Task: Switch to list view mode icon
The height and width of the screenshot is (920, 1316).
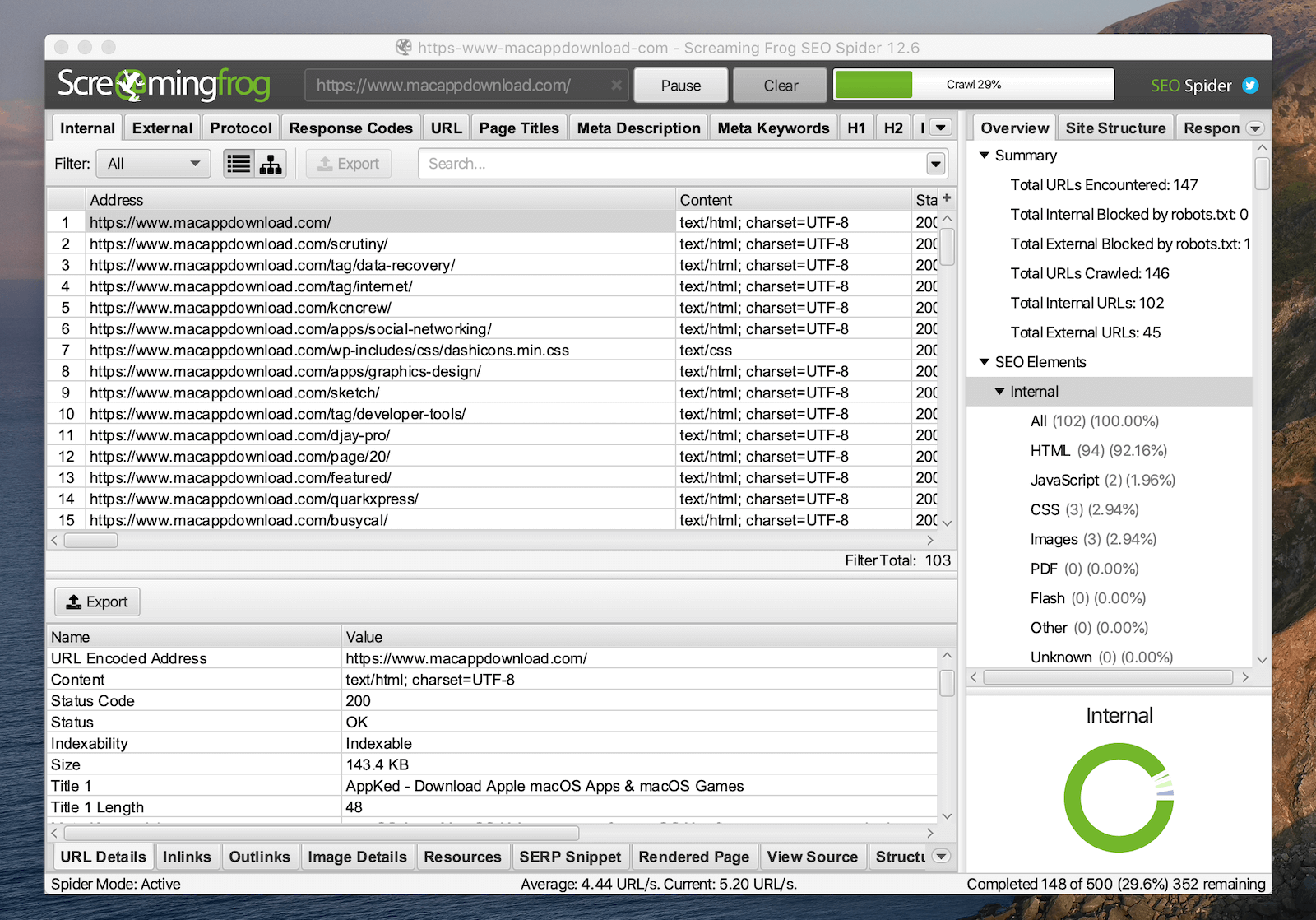Action: (239, 164)
